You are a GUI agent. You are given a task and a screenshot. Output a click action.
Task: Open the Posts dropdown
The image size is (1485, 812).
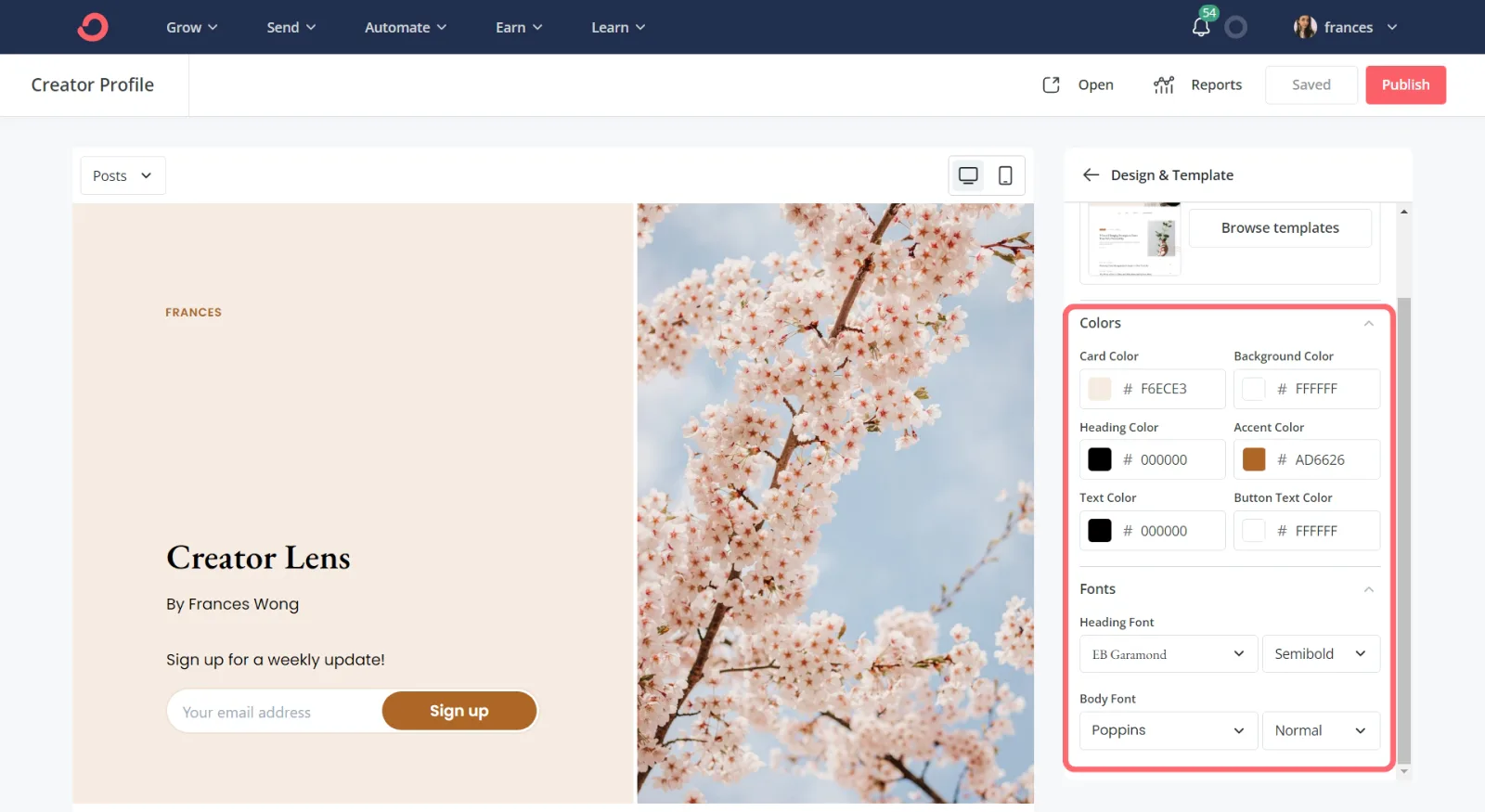[123, 175]
